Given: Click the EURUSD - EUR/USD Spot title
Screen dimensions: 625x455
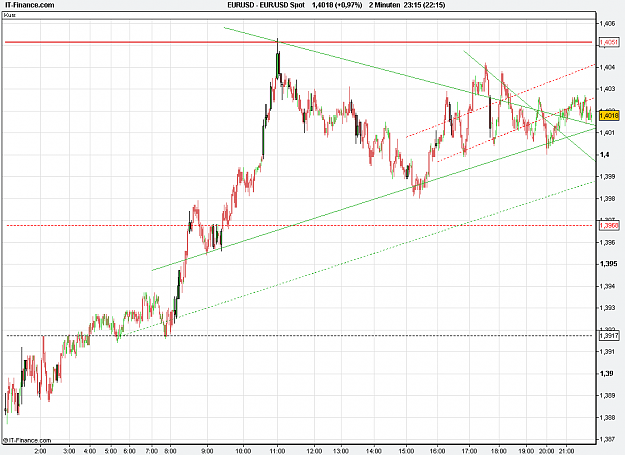Looking at the screenshot, I should pos(266,5).
